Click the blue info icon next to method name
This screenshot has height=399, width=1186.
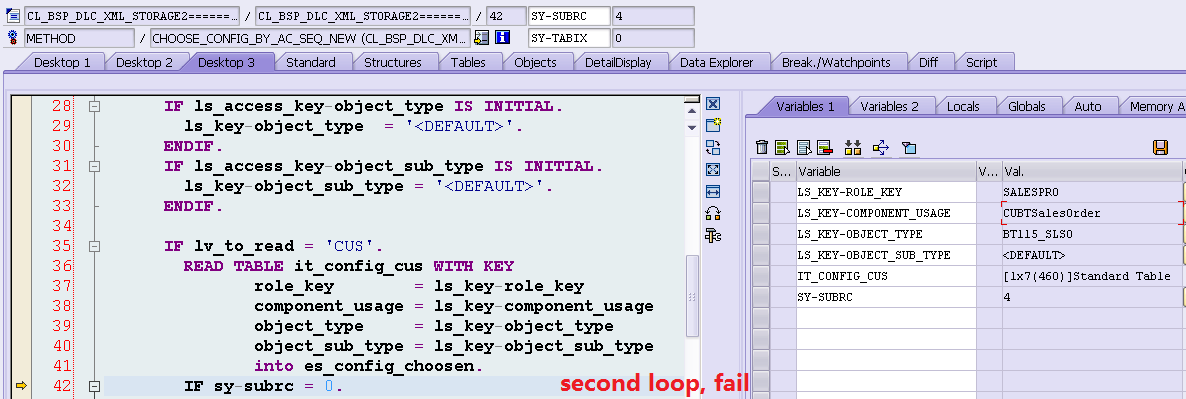click(x=502, y=37)
